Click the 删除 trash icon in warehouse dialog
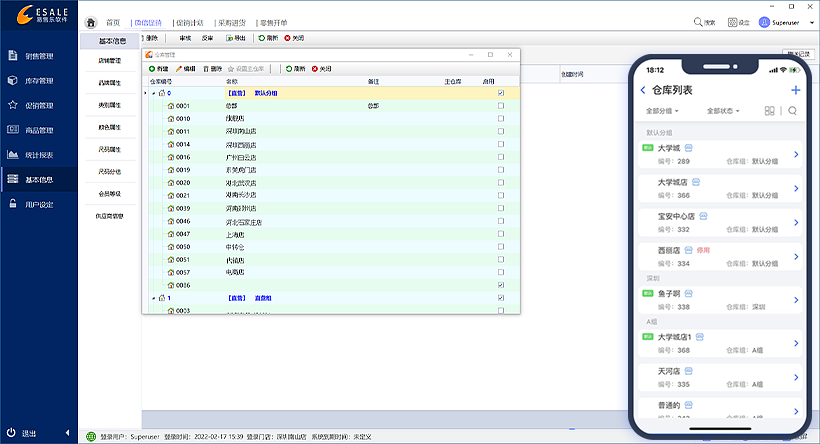Screen dimensions: 820x444 pos(206,69)
